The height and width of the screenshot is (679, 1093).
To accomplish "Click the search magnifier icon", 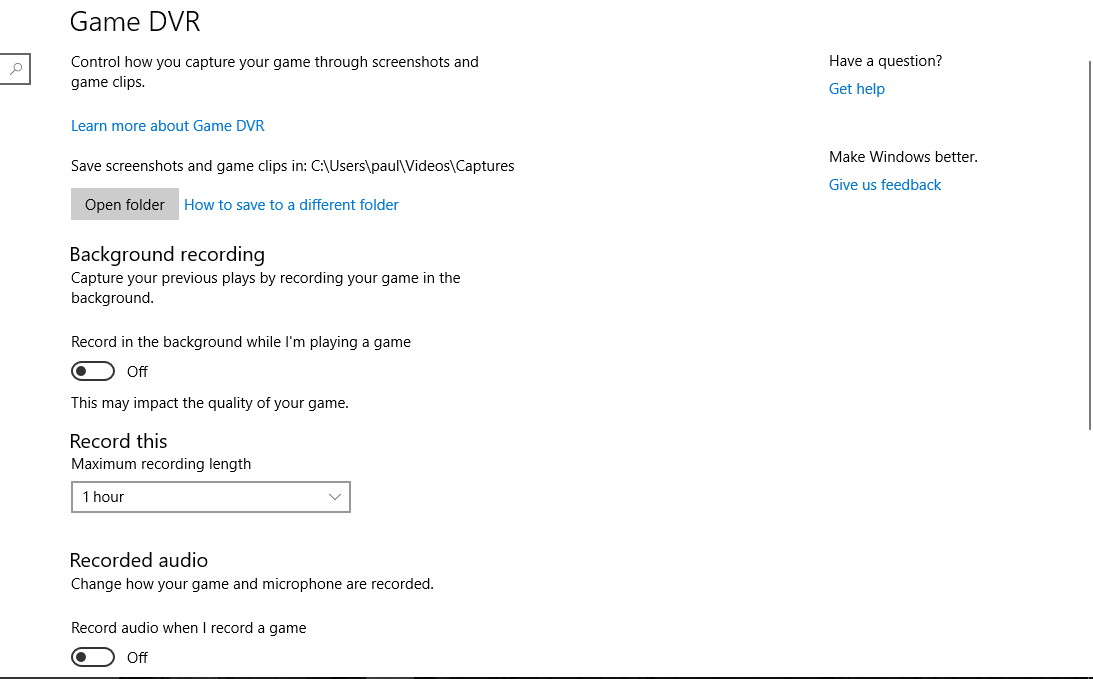I will tap(16, 69).
